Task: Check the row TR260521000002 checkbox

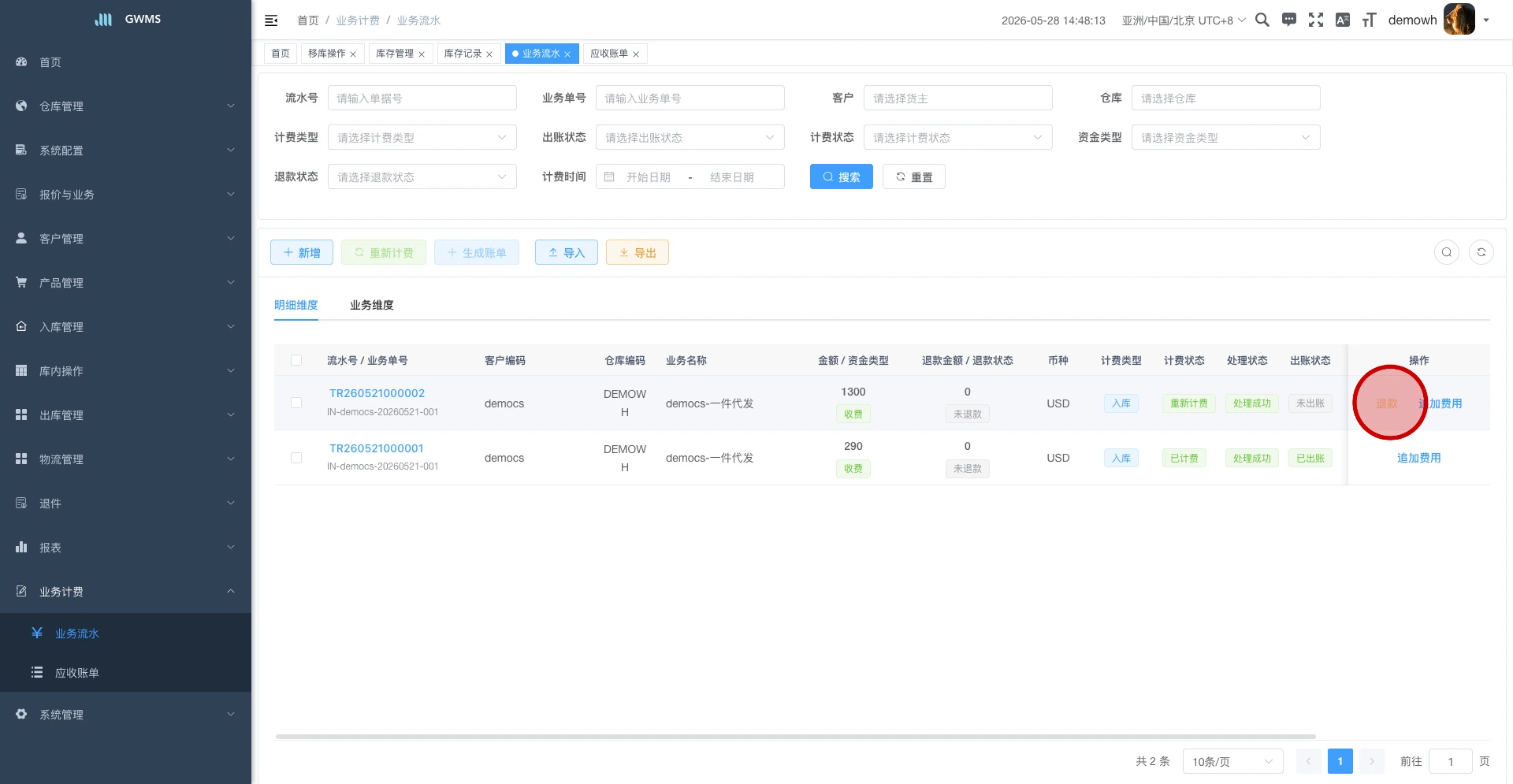Action: pyautogui.click(x=296, y=403)
